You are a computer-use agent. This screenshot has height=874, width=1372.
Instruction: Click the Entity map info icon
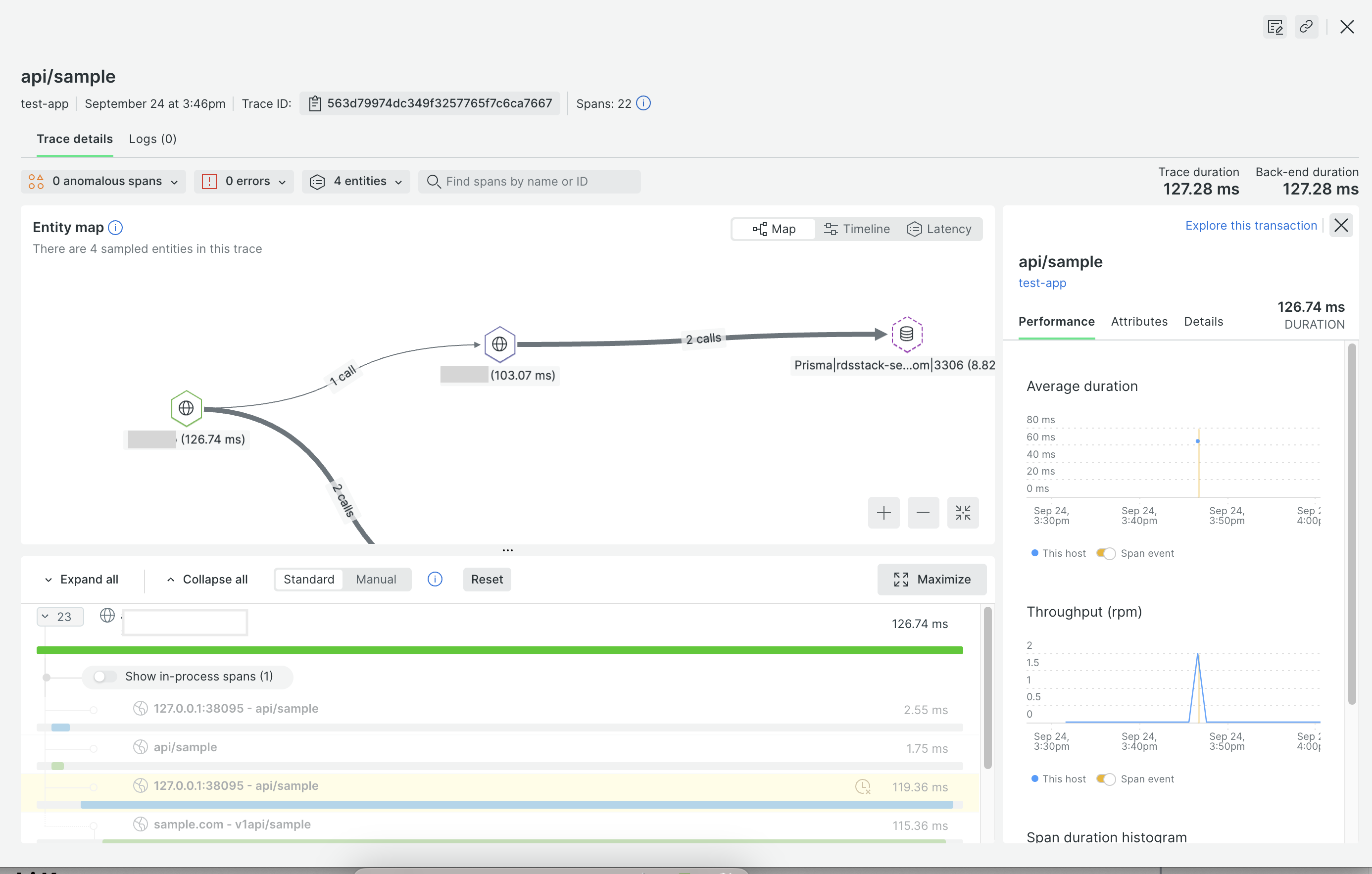tap(115, 228)
